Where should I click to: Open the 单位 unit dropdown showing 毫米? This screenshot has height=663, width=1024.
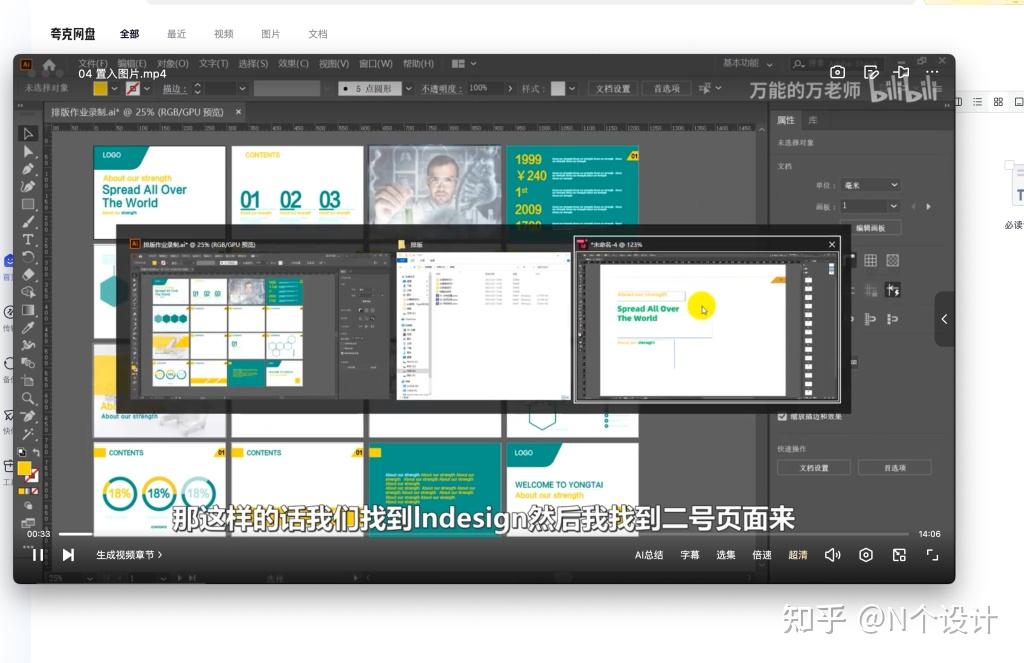coord(868,185)
